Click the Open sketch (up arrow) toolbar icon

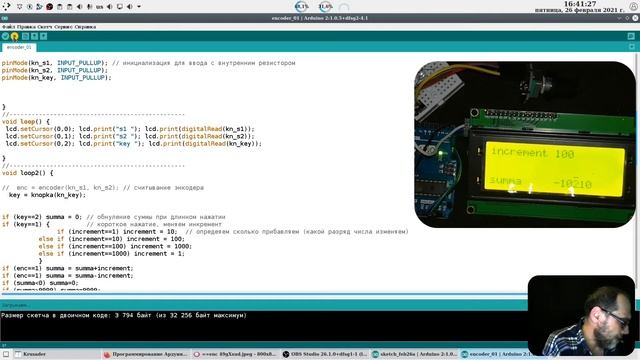[34, 36]
